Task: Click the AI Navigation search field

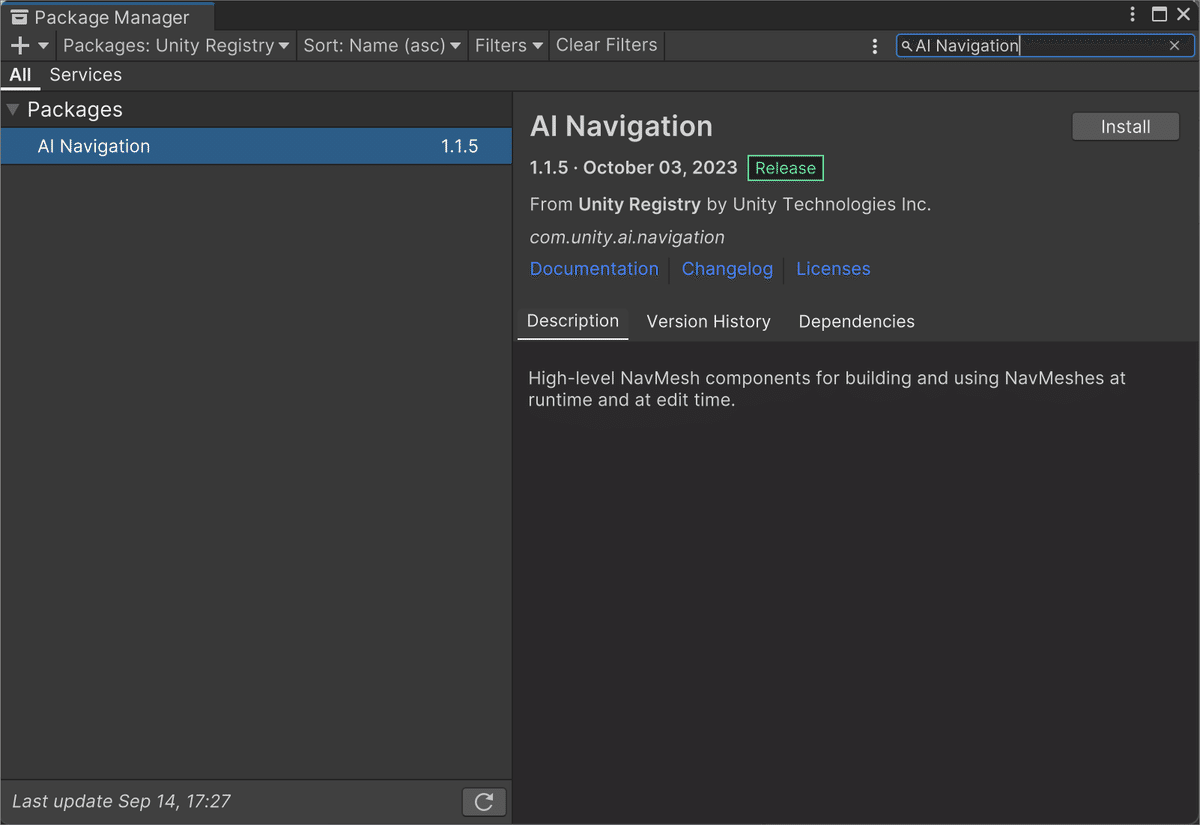Action: click(1045, 45)
